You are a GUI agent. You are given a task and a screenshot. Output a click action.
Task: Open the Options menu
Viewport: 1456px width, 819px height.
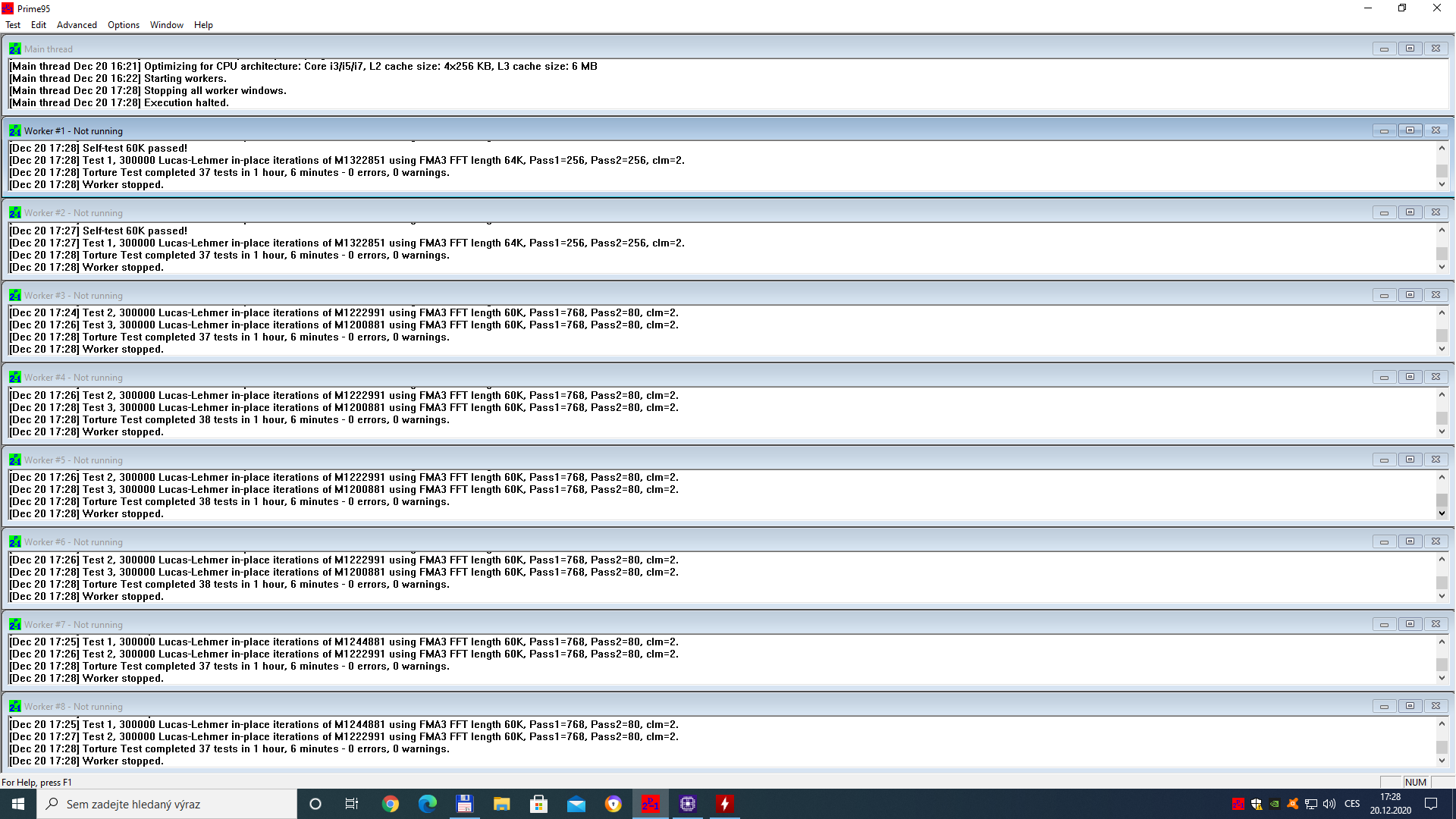(x=123, y=25)
